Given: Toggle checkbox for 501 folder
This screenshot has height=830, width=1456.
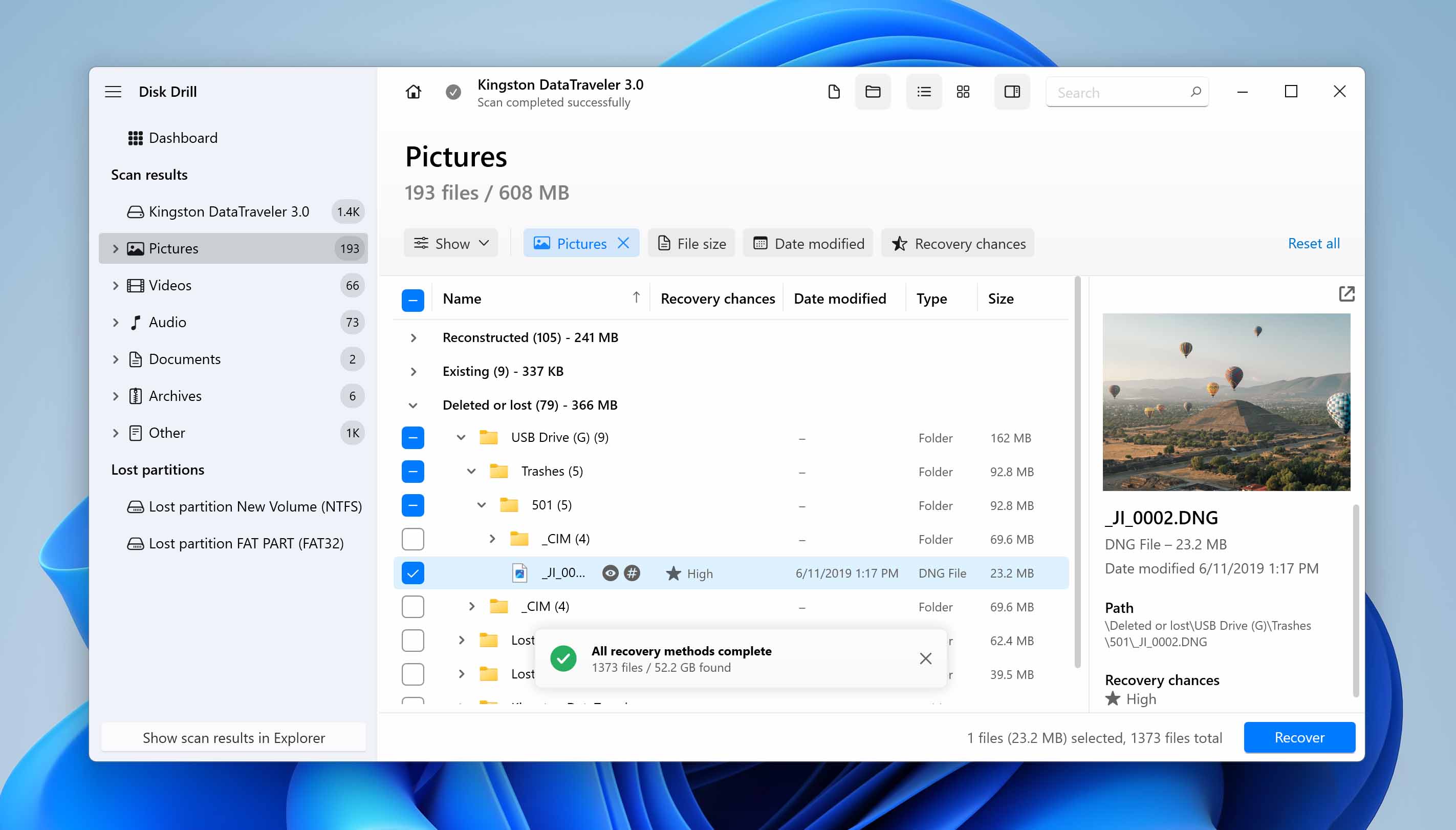Looking at the screenshot, I should (x=412, y=505).
